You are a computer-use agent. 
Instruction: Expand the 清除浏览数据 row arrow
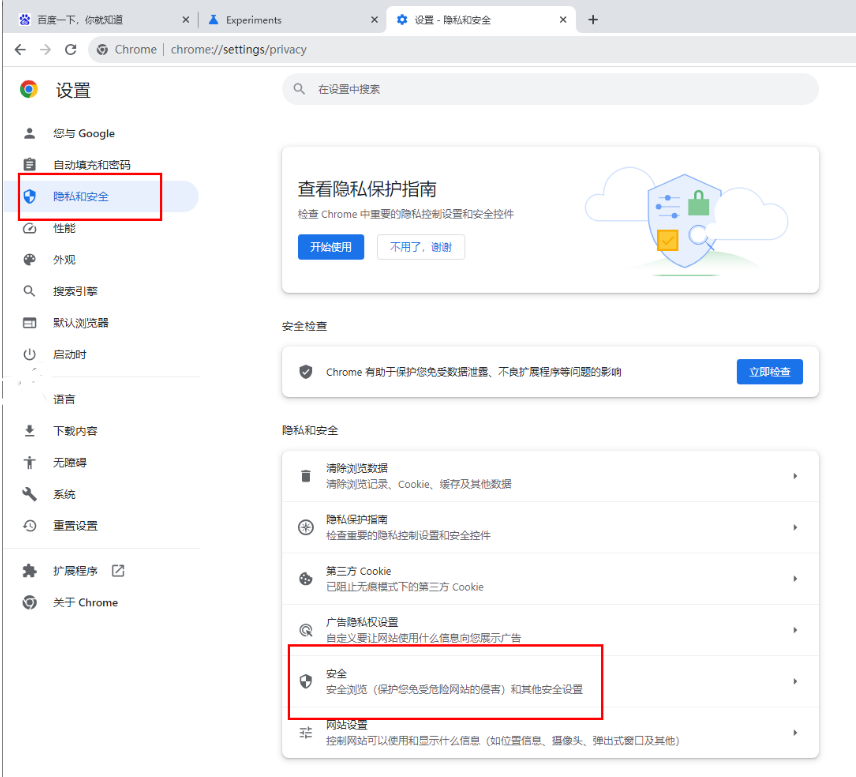click(x=795, y=476)
